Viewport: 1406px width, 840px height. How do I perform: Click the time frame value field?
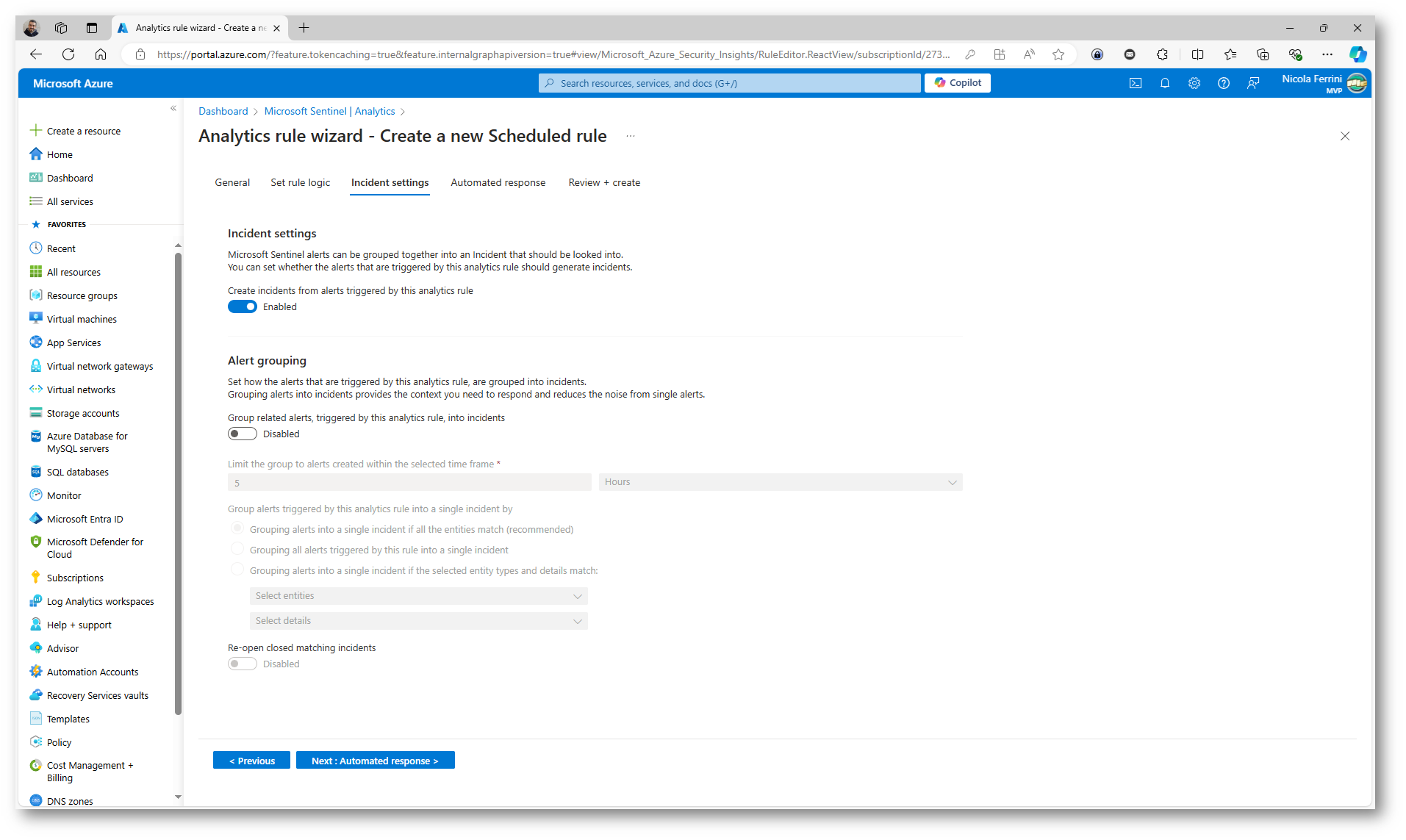tap(409, 482)
